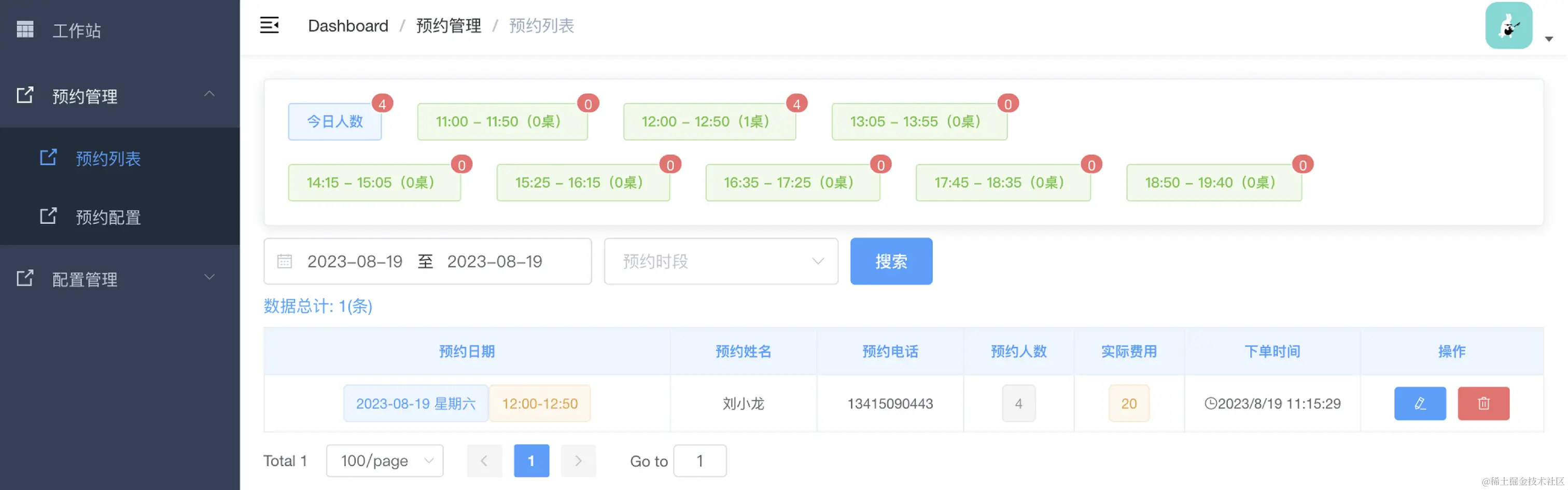1568x490 pixels.
Task: Click the Dashboard breadcrumb link
Action: [347, 25]
